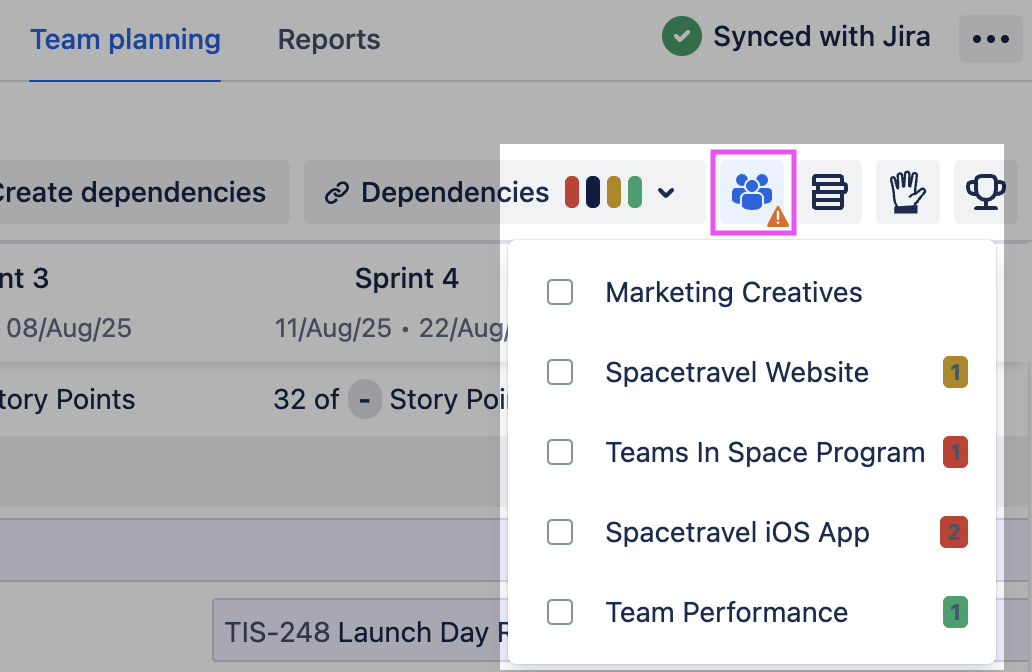1032x672 pixels.
Task: Click the orange warning triangle badge
Action: point(777,215)
